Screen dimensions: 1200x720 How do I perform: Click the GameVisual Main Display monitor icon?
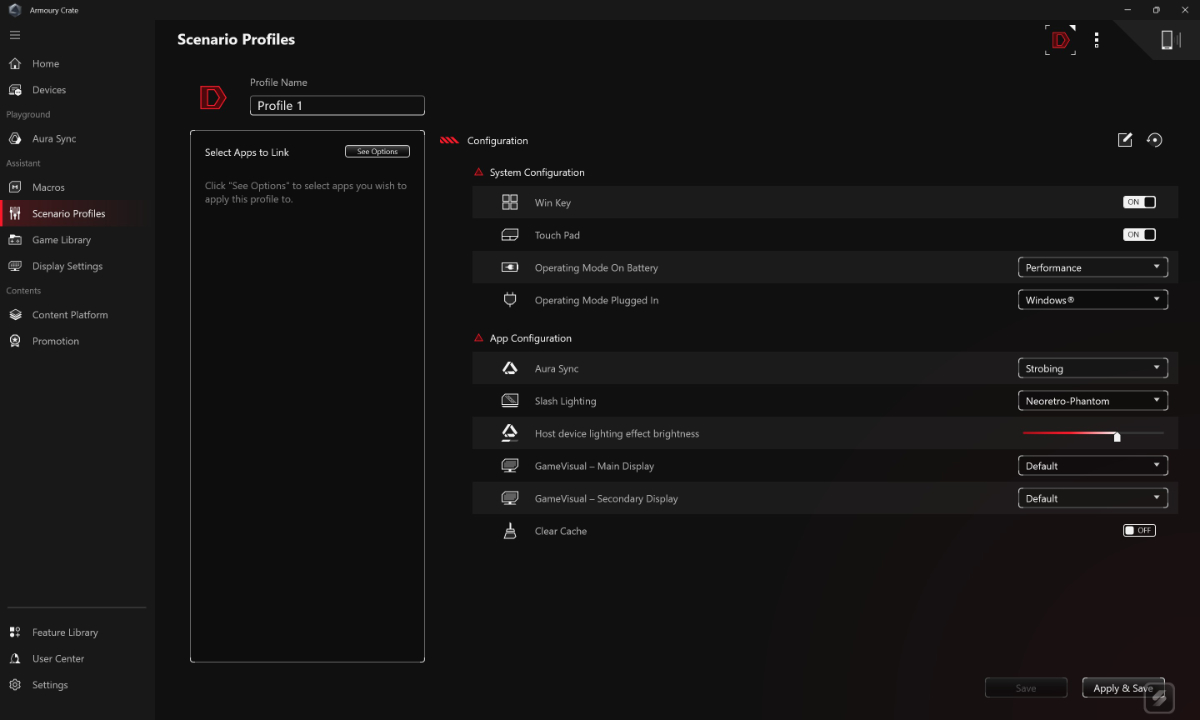pos(510,466)
